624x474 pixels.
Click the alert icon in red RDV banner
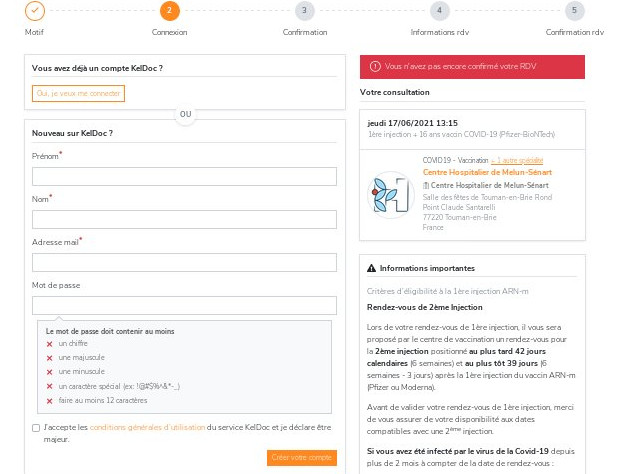375,66
